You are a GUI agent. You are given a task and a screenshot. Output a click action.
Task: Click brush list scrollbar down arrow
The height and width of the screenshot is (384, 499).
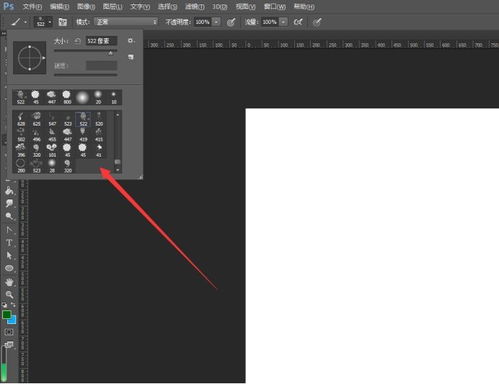[117, 170]
